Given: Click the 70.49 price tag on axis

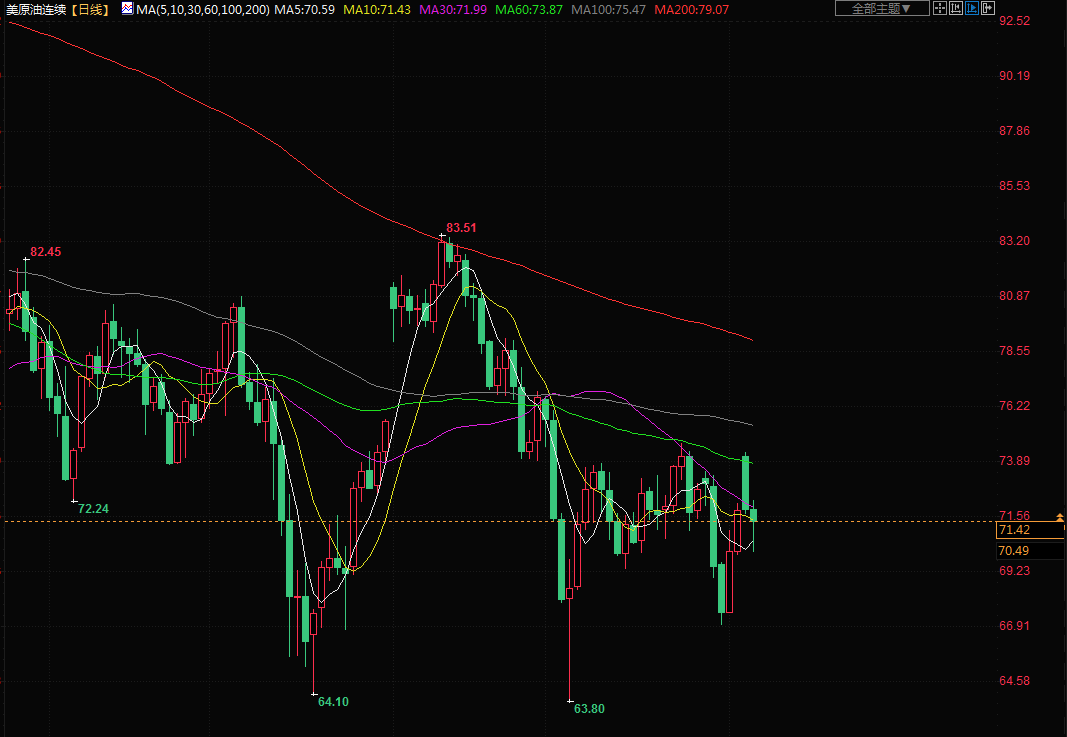Looking at the screenshot, I should coord(1014,551).
